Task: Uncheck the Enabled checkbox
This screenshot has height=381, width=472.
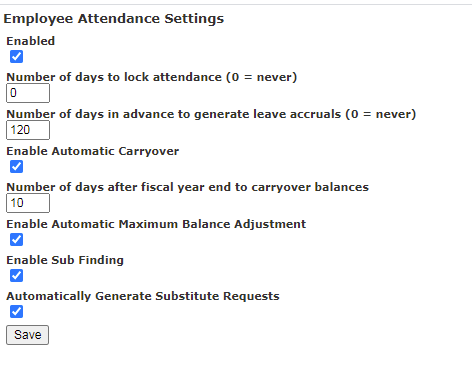Action: (16, 57)
